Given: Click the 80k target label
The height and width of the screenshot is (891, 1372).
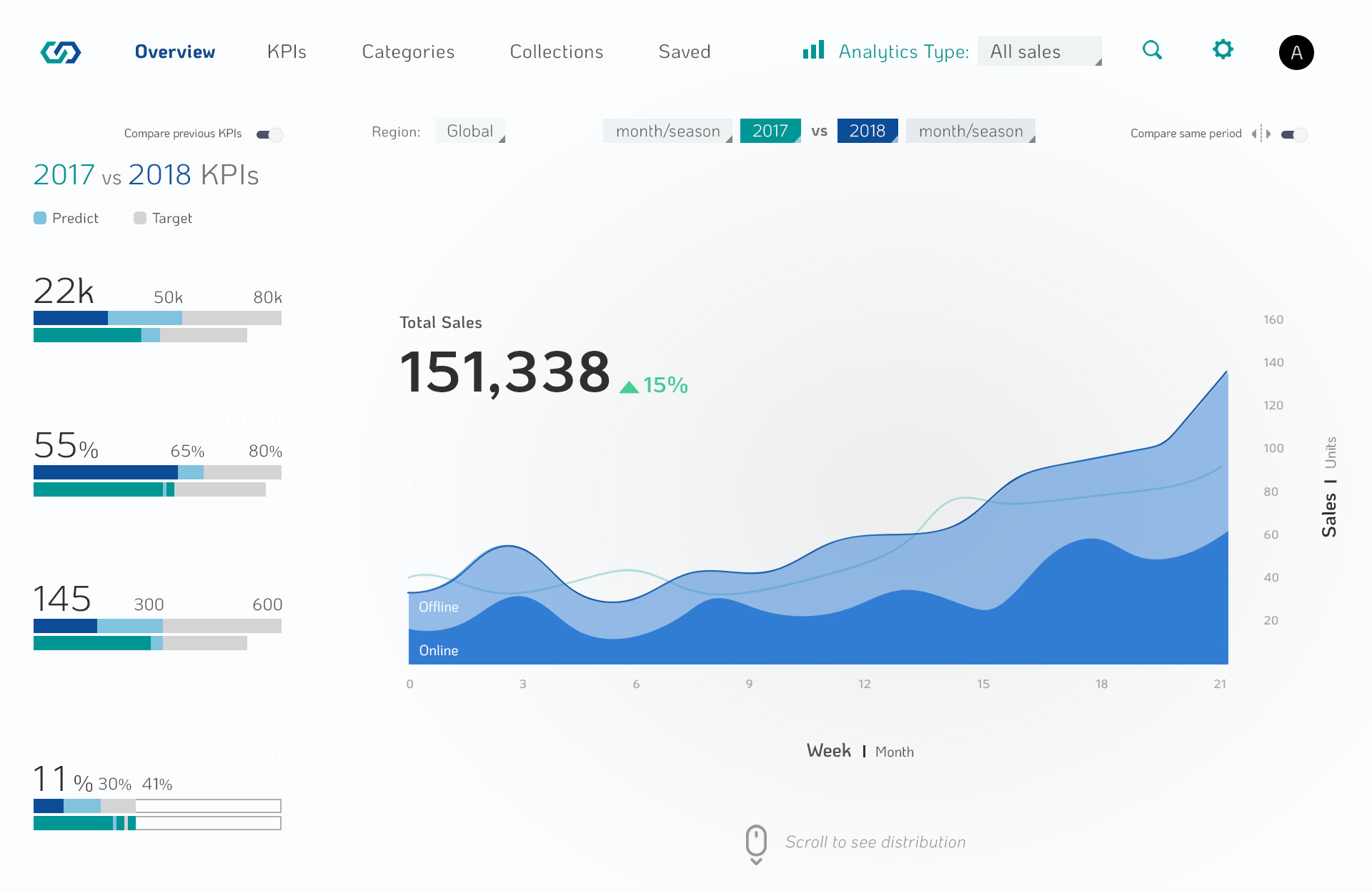Looking at the screenshot, I should (x=267, y=297).
